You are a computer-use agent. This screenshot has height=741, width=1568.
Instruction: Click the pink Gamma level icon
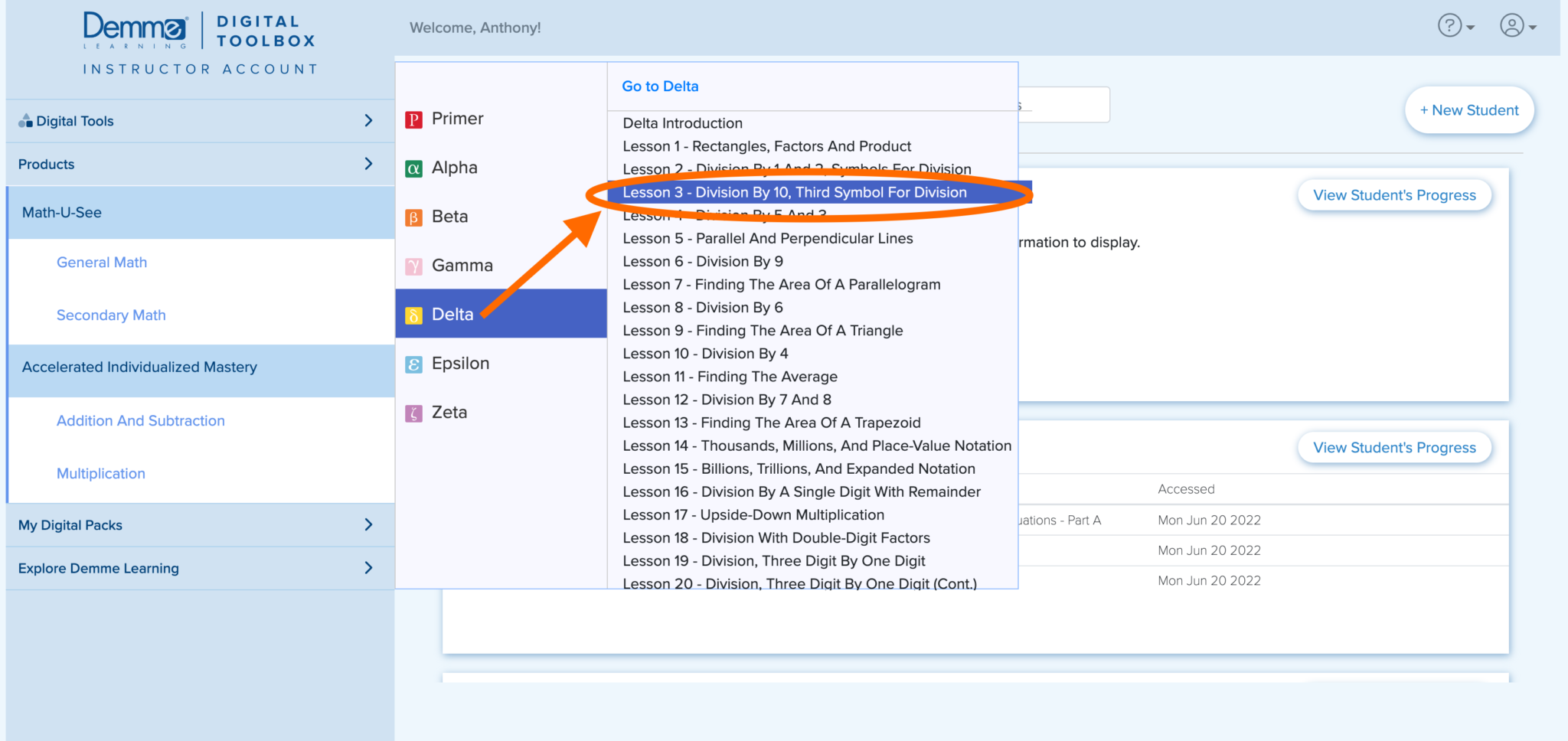click(413, 266)
